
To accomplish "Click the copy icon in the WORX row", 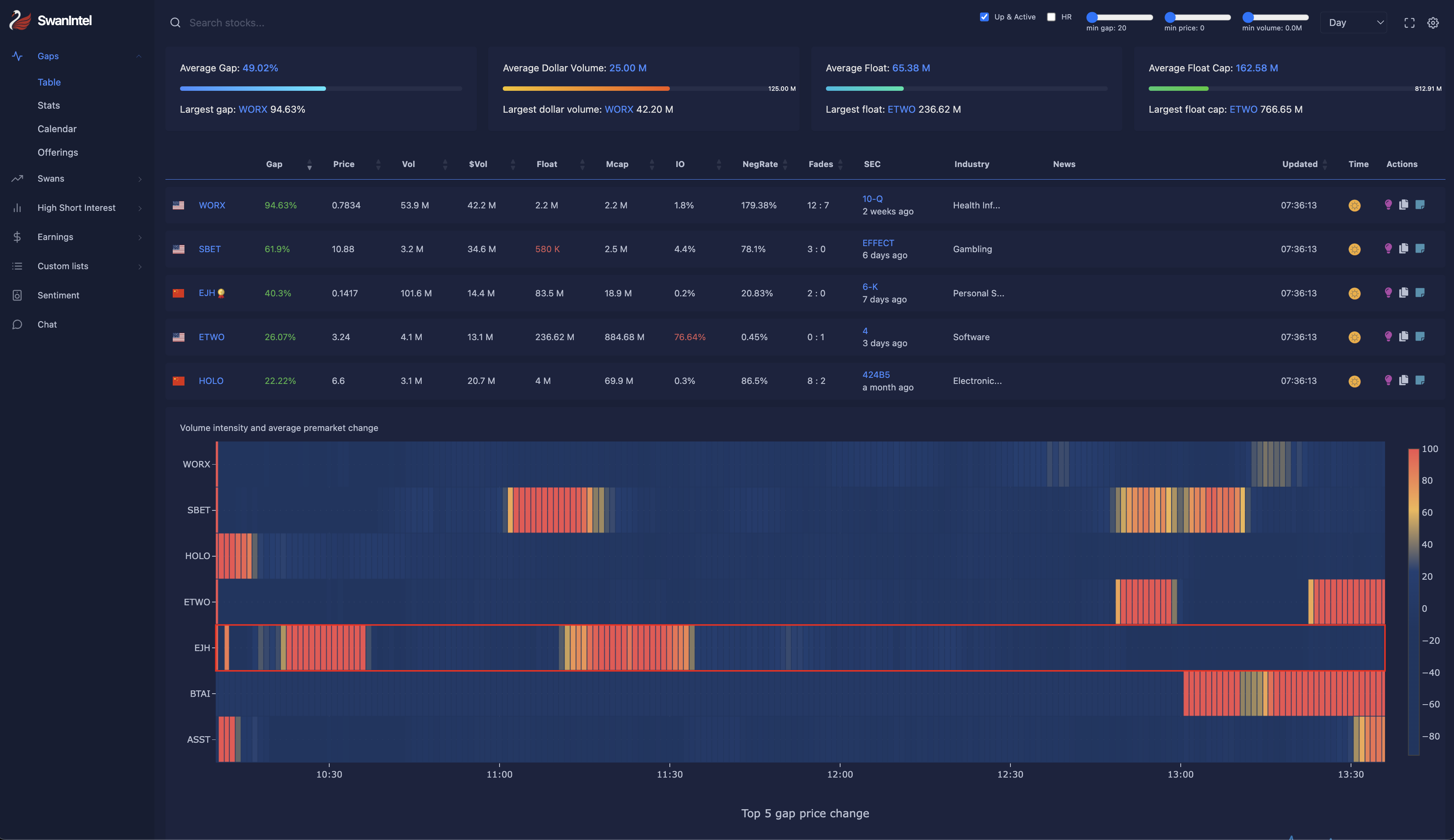I will point(1404,205).
